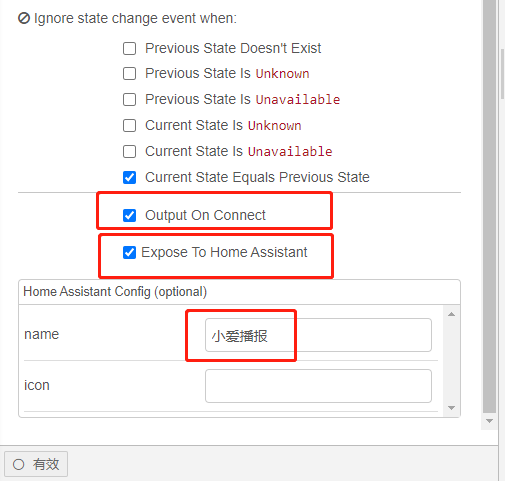Disable Output On Connect checkbox

click(x=129, y=215)
